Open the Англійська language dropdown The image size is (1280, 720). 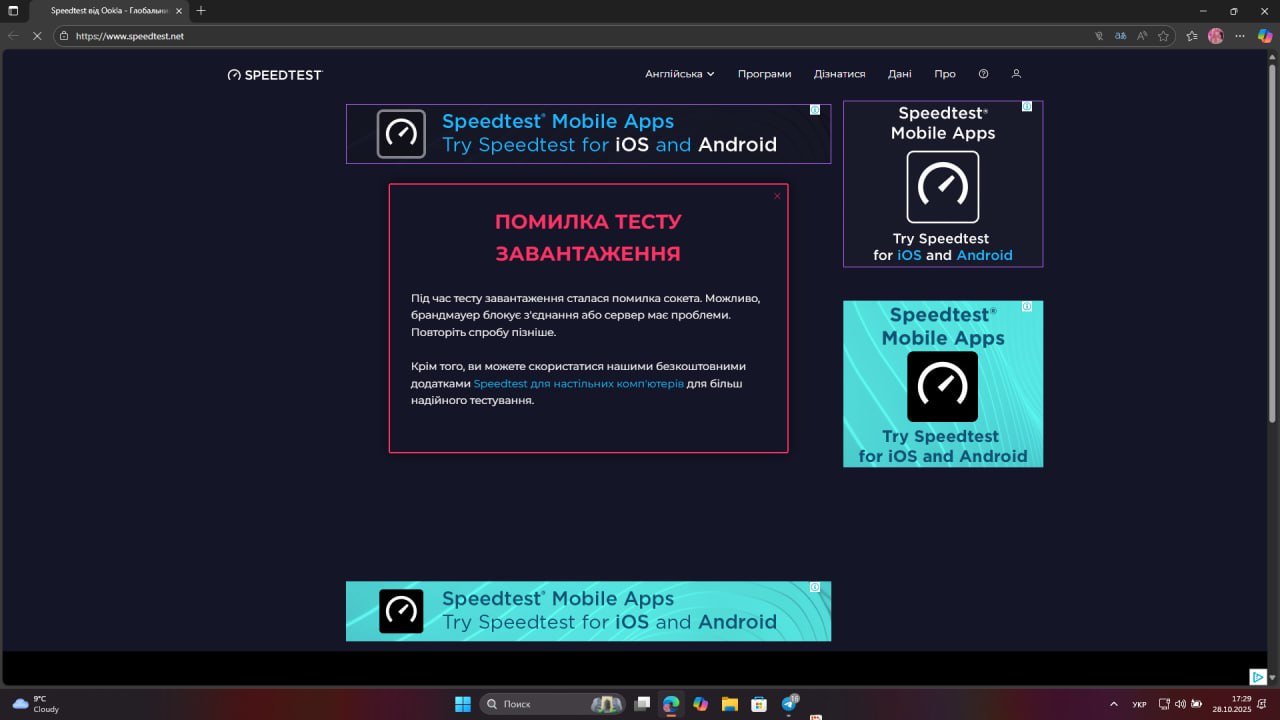click(x=680, y=74)
